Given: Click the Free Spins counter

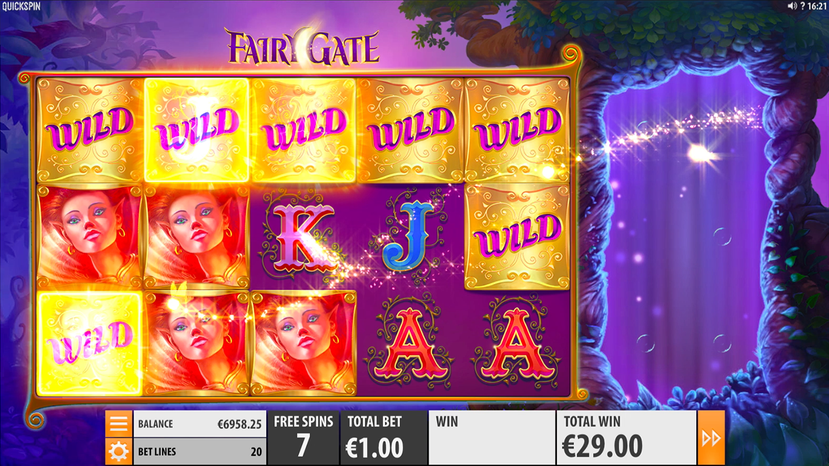Looking at the screenshot, I should tap(303, 438).
